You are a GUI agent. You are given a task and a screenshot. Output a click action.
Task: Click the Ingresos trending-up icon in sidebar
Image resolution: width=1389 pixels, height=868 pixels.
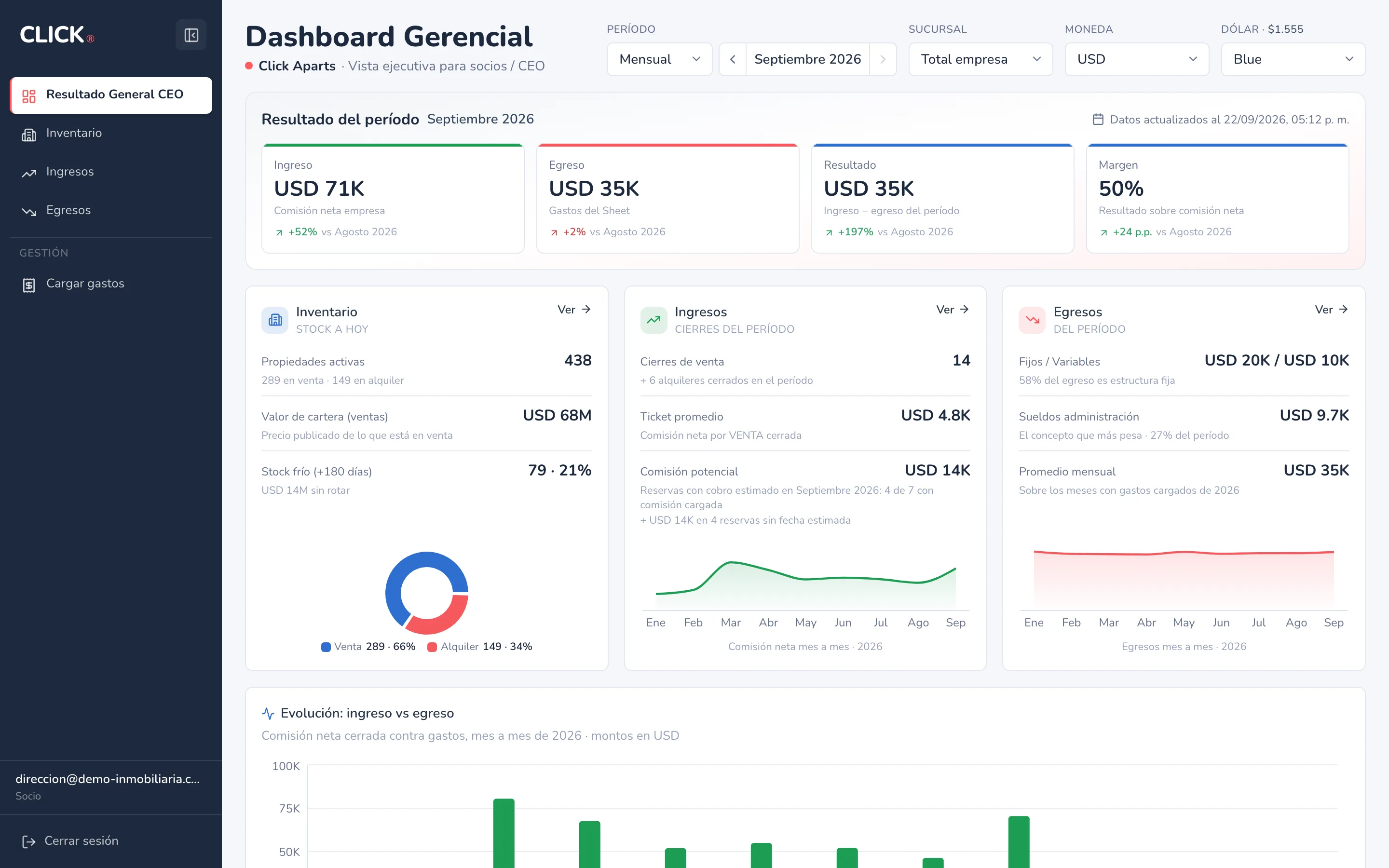click(x=29, y=173)
